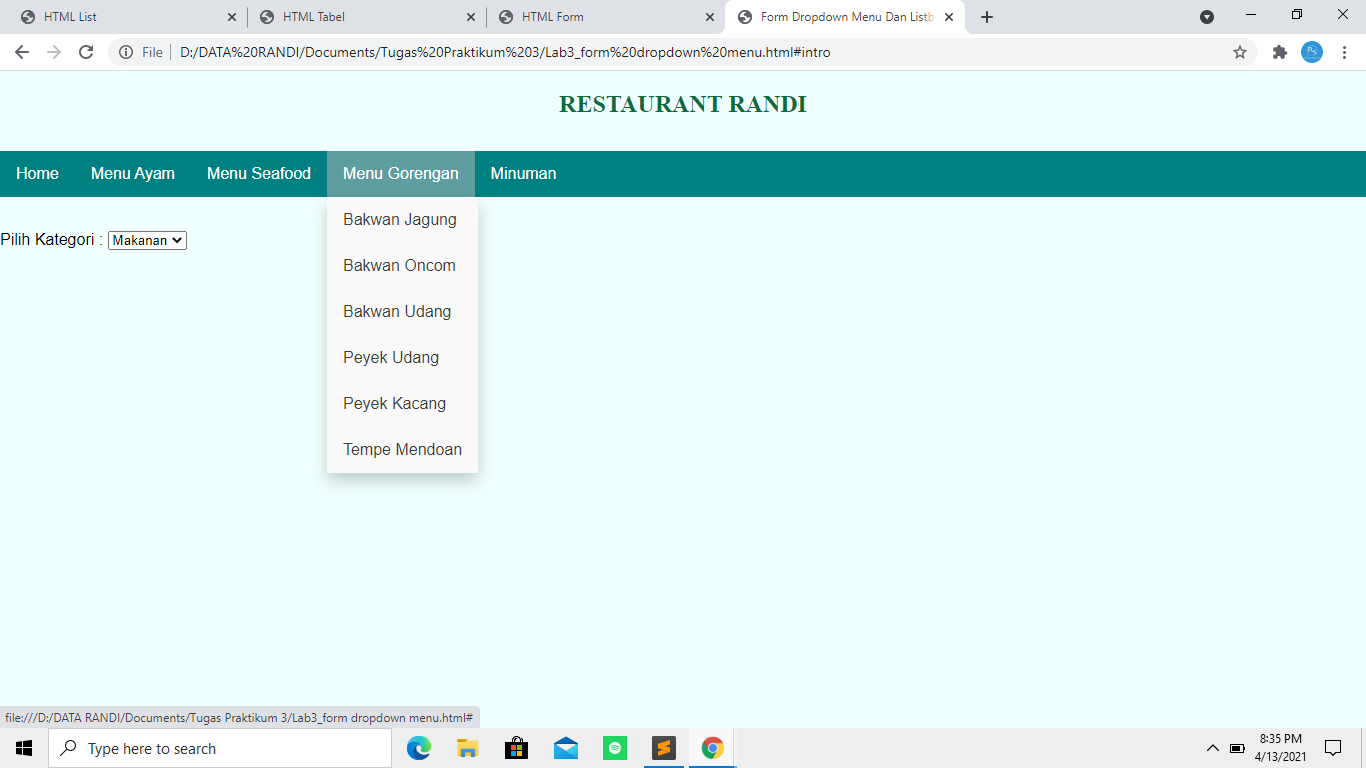The image size is (1366, 768).
Task: Open the Chrome profile avatar icon
Action: click(1312, 52)
